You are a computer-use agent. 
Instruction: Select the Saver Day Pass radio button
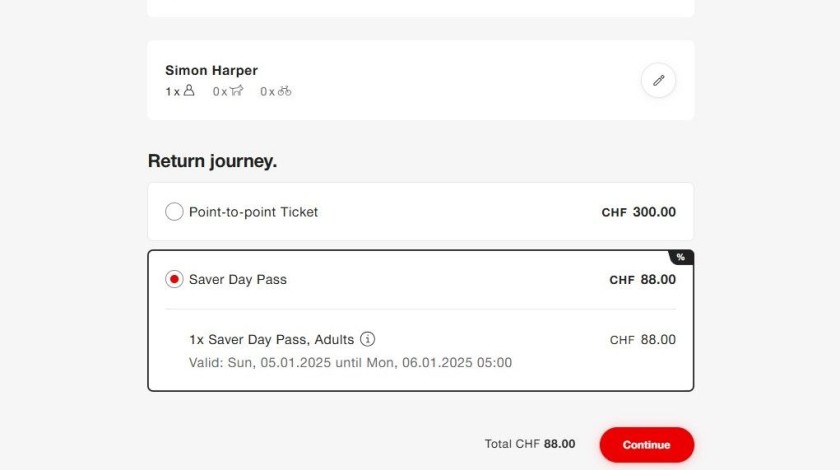click(174, 280)
